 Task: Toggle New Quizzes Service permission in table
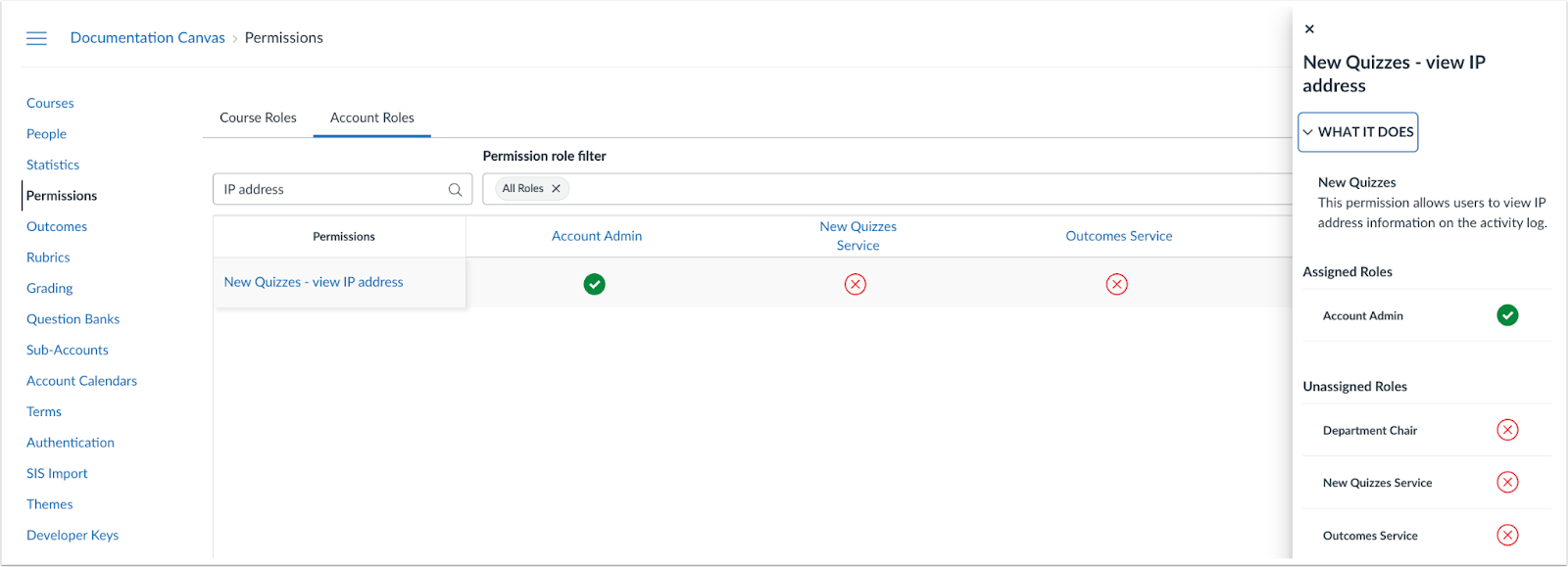pyautogui.click(x=856, y=284)
